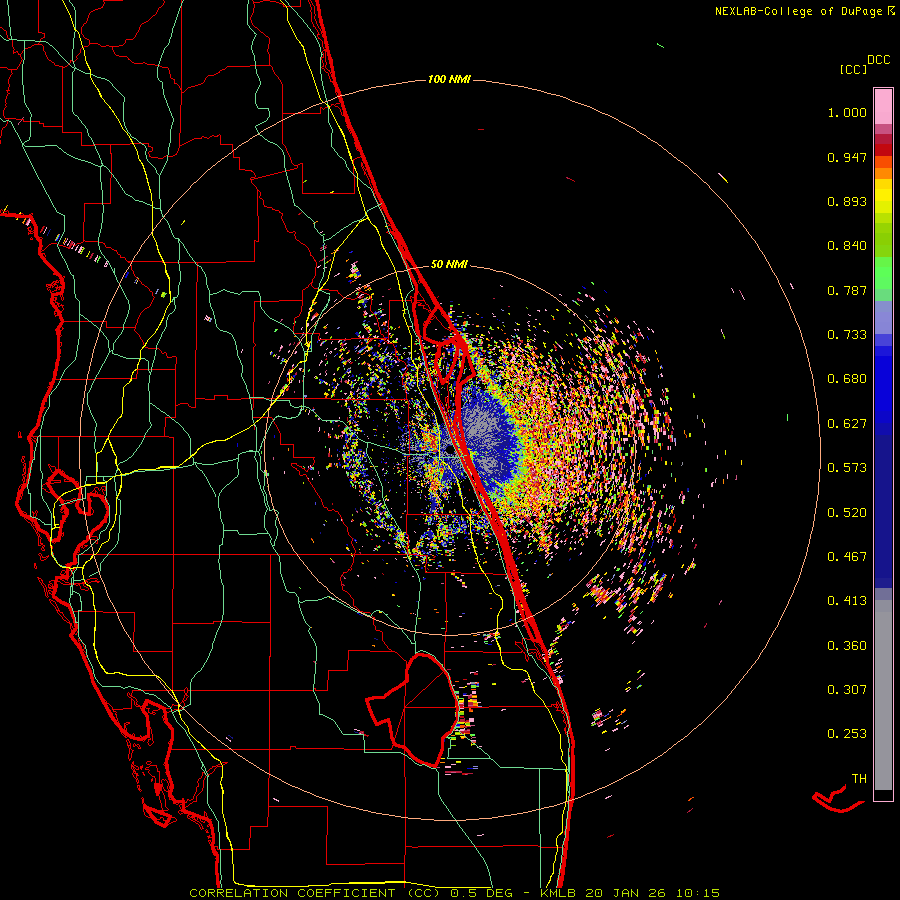
Task: Click the 100 NMI range ring label
Action: (449, 79)
